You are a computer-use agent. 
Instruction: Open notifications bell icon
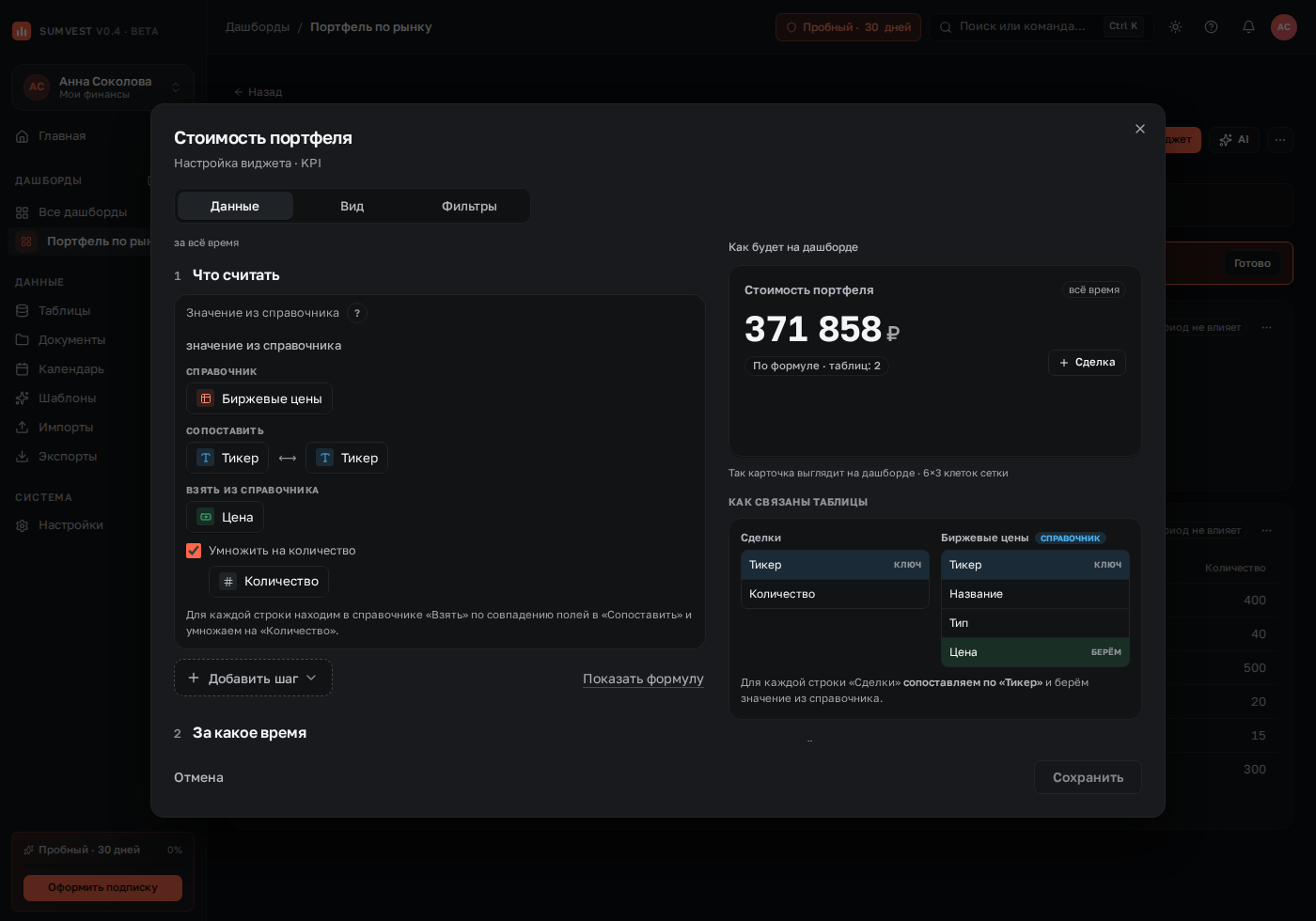[1248, 27]
